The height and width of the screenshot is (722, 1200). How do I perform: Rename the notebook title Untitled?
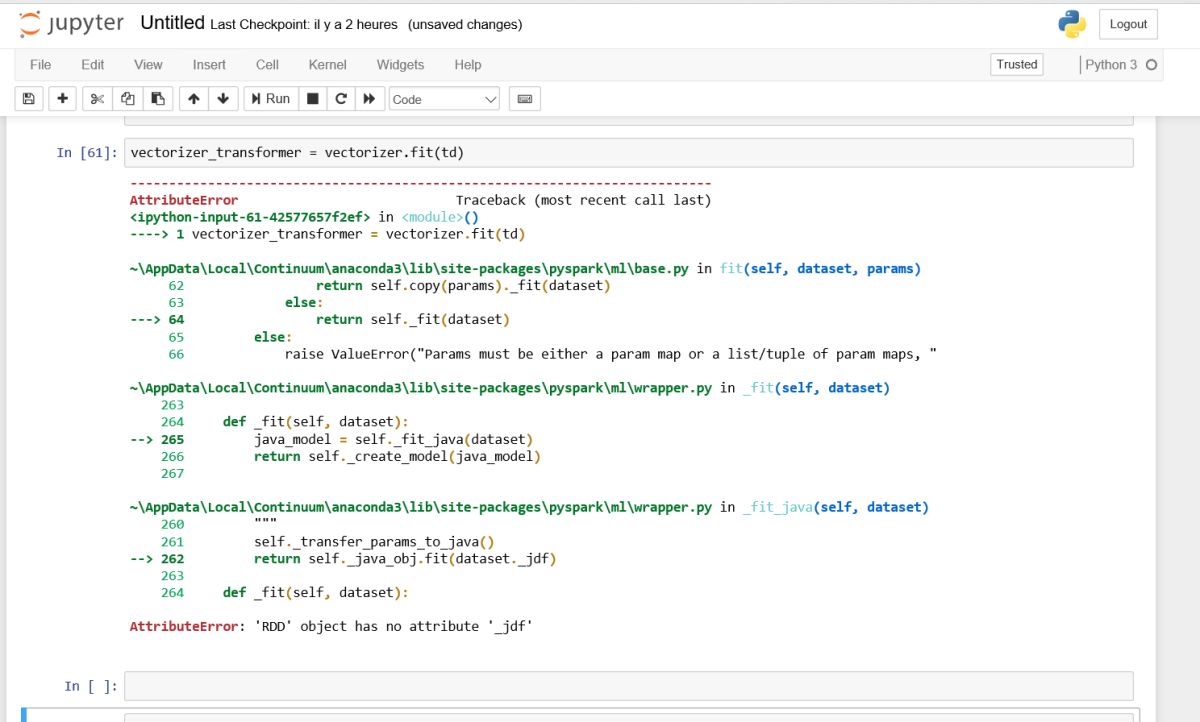point(172,23)
